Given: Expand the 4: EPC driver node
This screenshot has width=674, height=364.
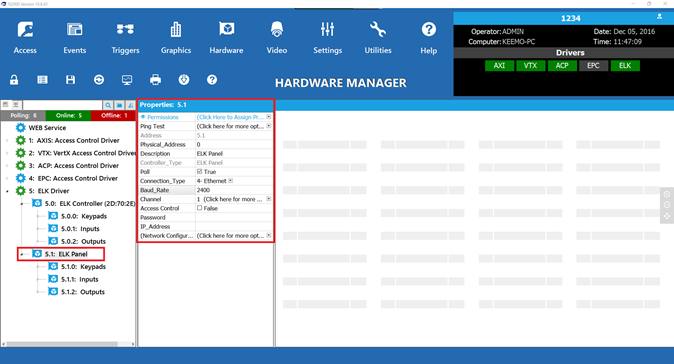Looking at the screenshot, I should [x=7, y=178].
